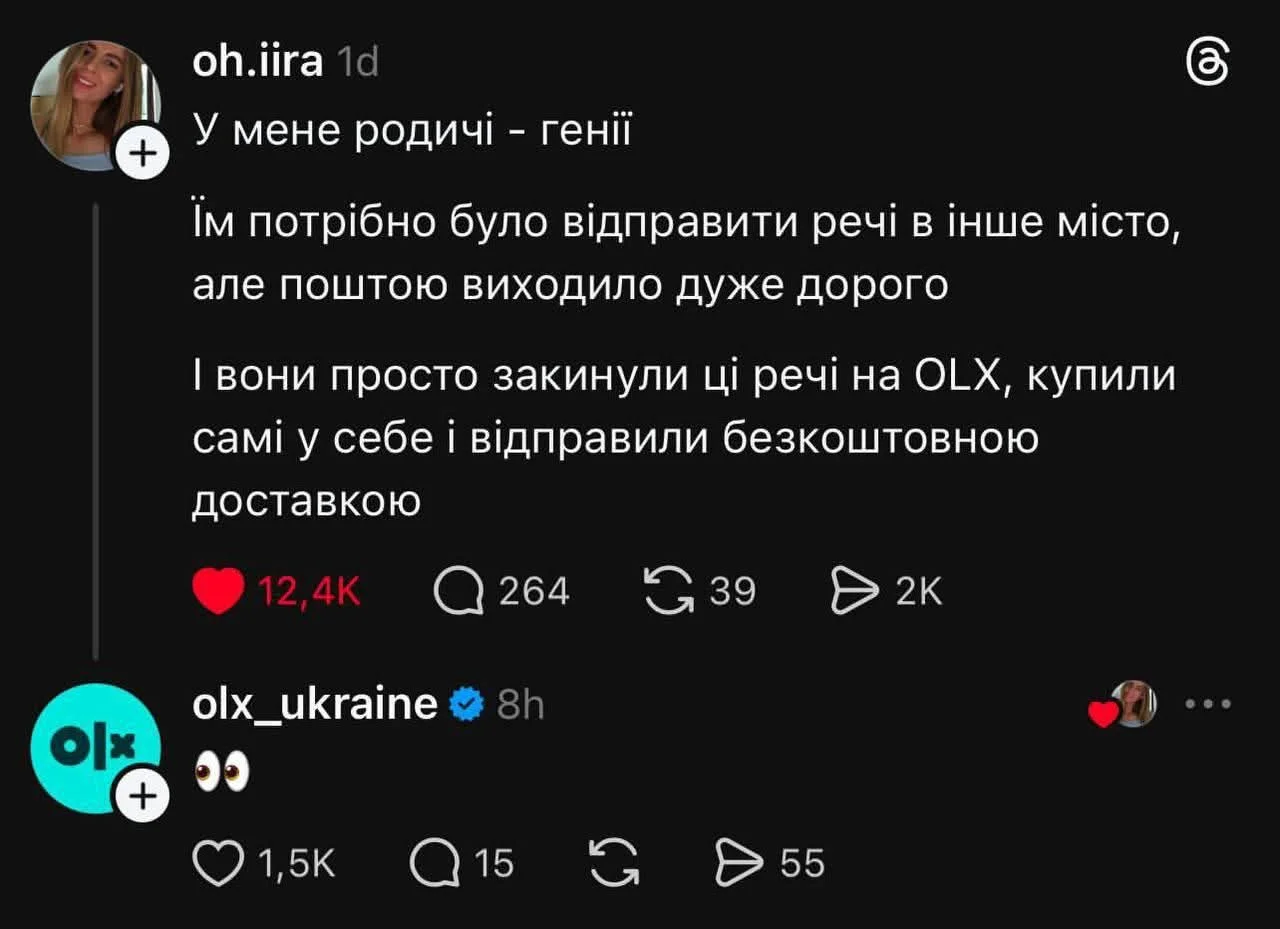Send the olx_ukraine reply to someone

(738, 862)
